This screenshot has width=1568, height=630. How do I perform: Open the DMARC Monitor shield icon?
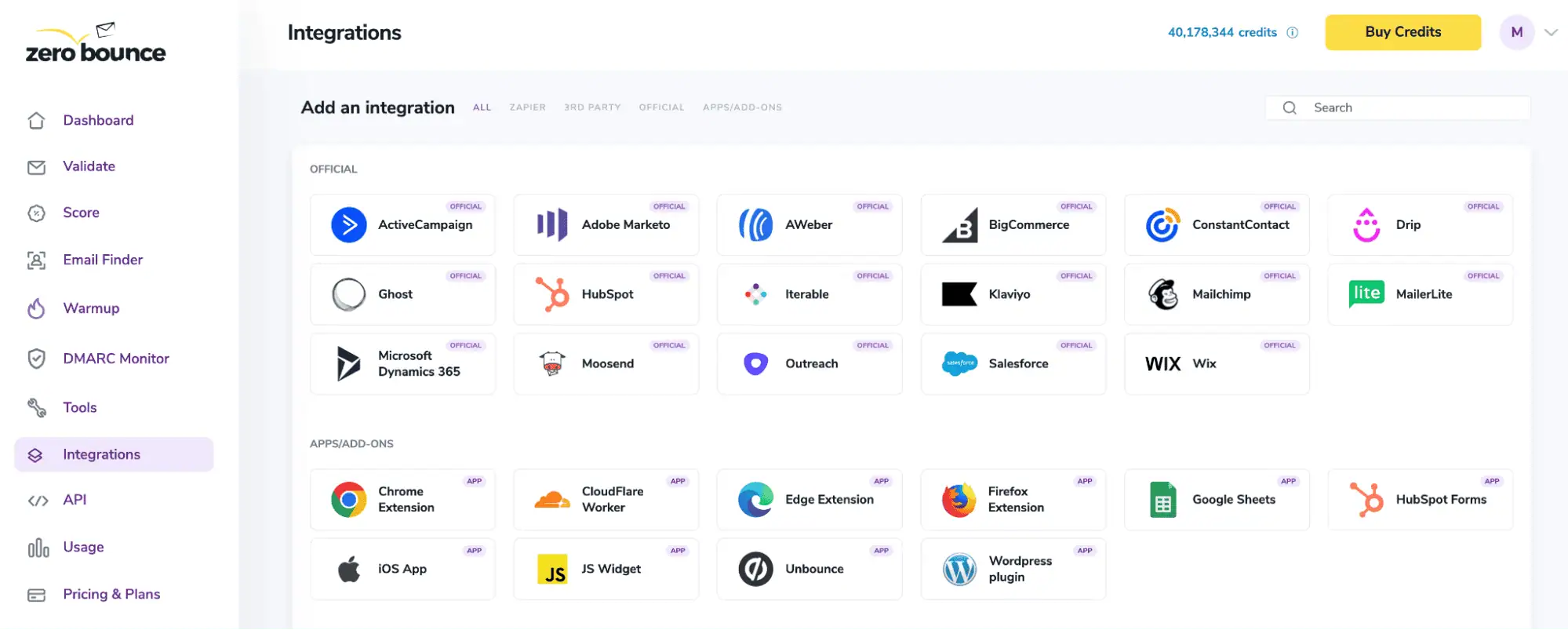coord(37,359)
